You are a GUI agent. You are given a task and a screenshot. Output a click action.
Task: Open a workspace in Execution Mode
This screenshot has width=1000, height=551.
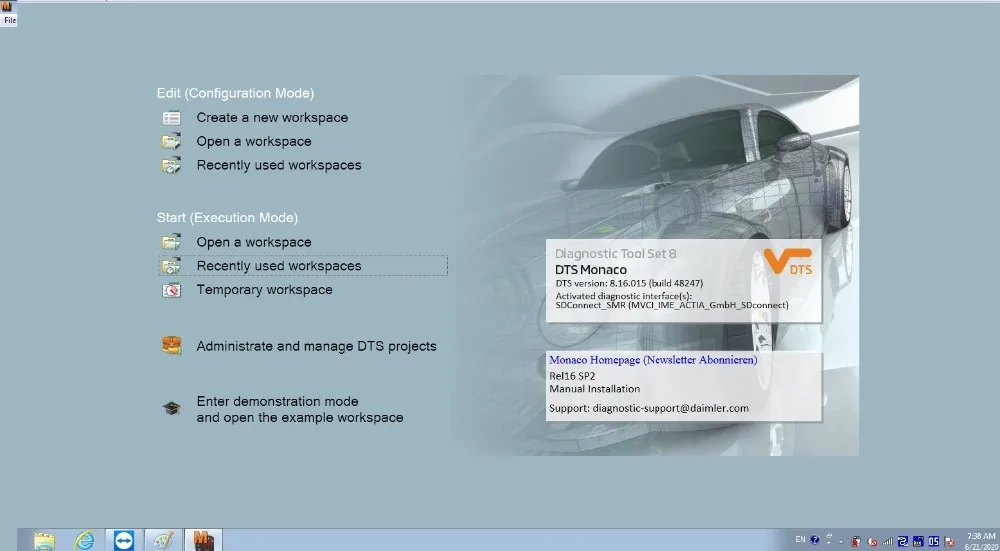point(254,242)
